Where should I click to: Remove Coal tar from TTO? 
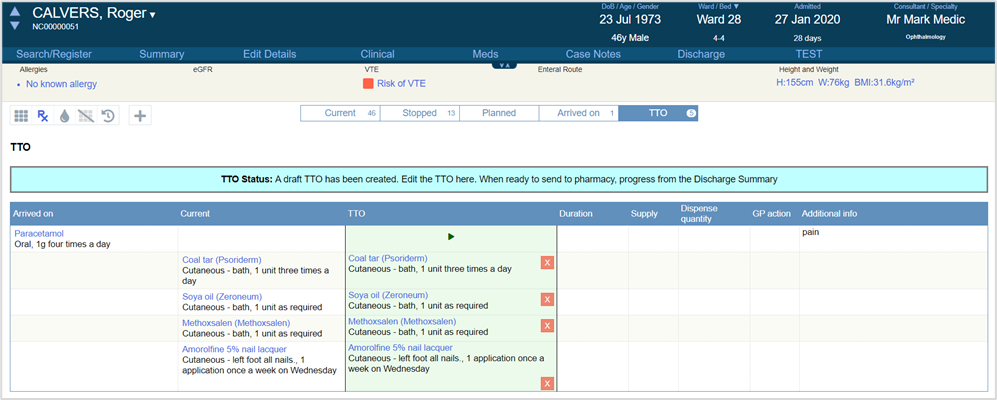point(547,263)
